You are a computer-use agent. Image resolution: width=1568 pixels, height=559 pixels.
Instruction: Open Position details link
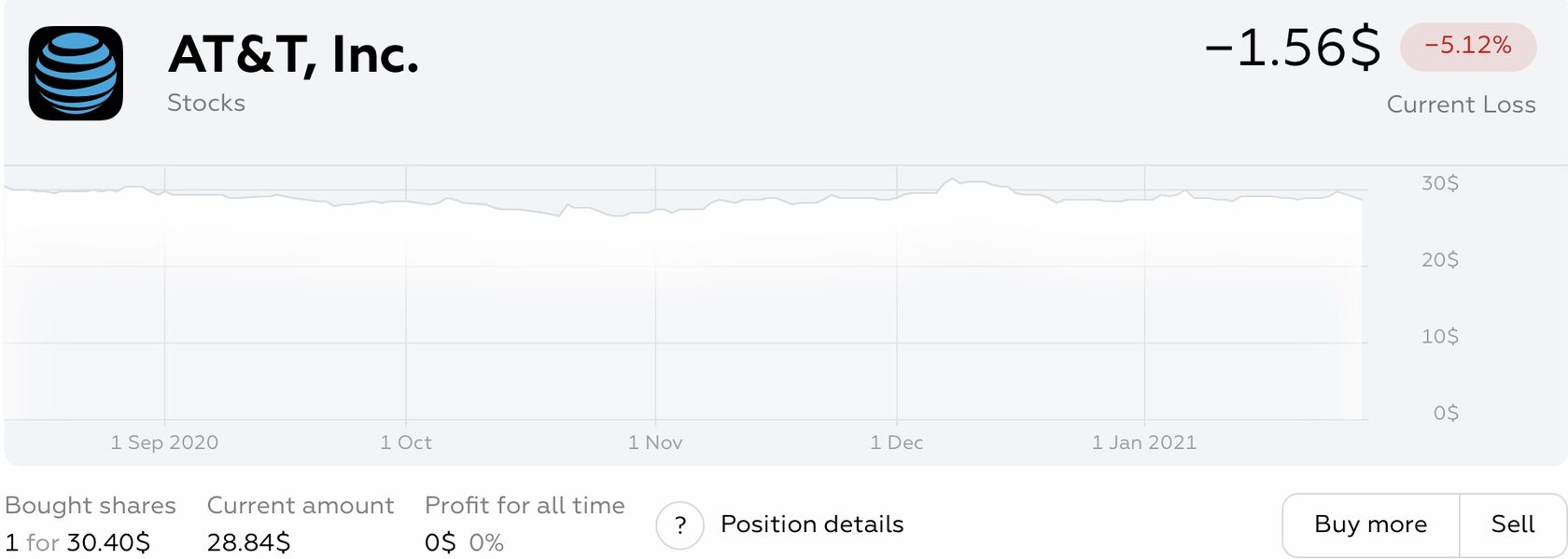pyautogui.click(x=812, y=524)
